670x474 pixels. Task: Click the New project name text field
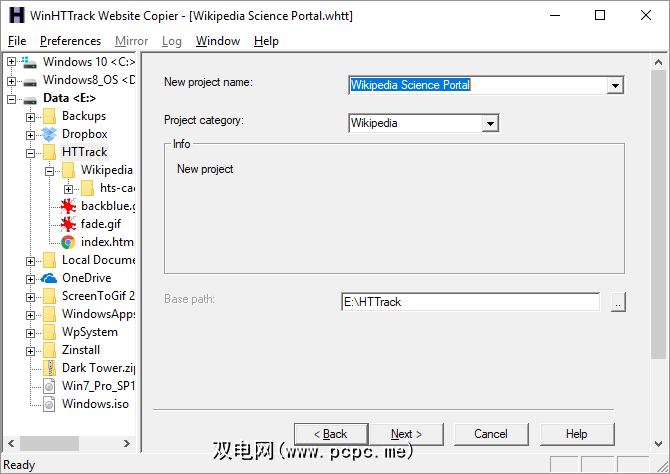(x=478, y=85)
